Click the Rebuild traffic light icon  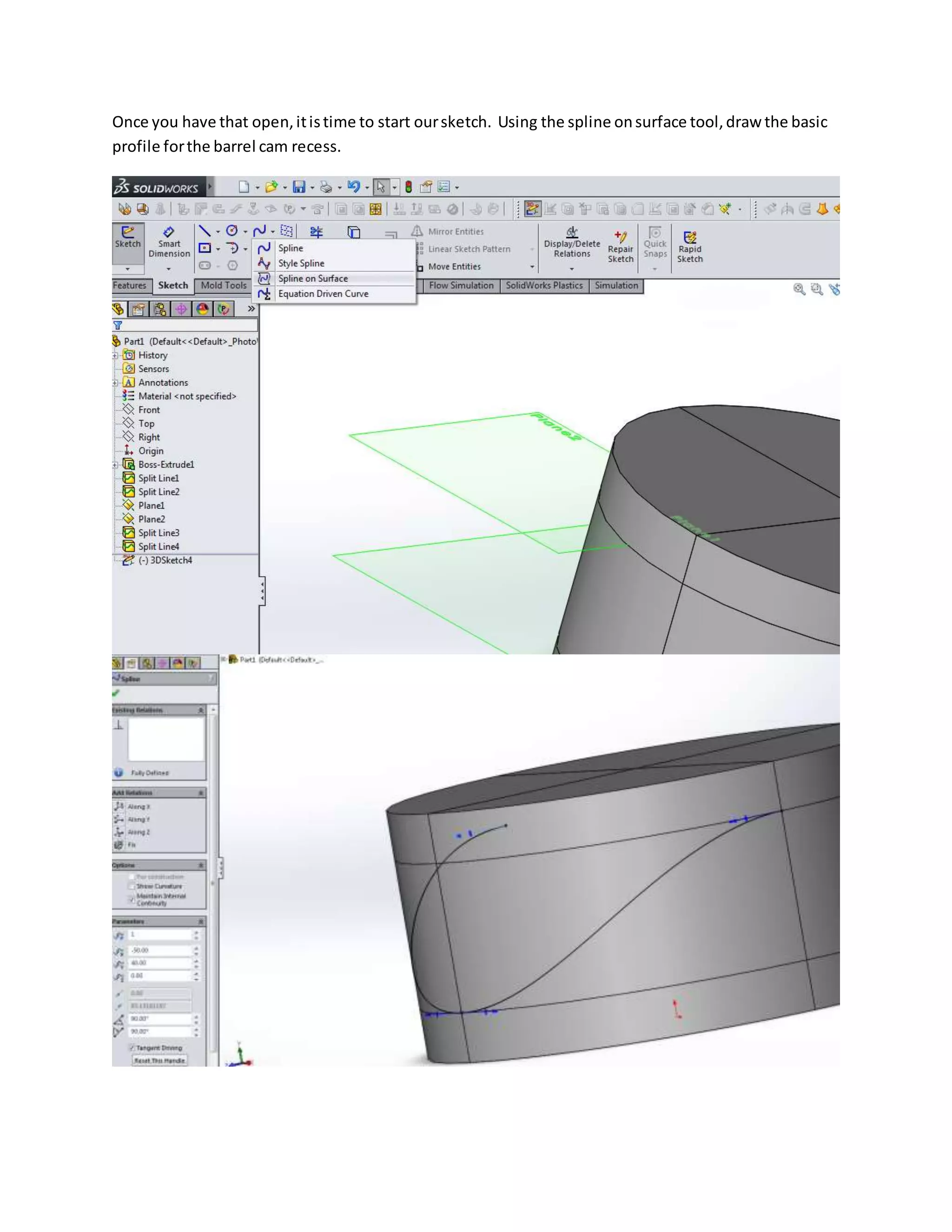[x=408, y=187]
